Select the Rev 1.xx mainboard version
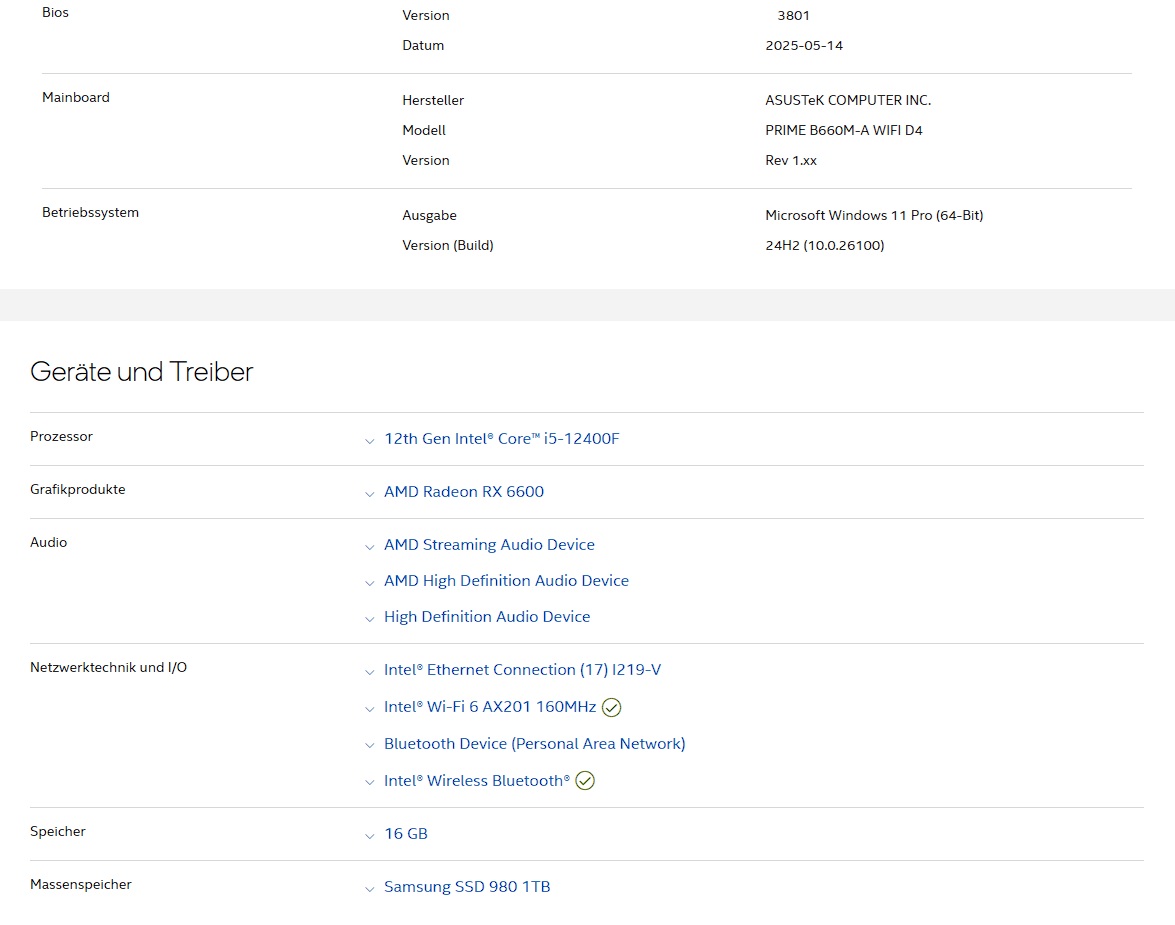1175x925 pixels. pos(791,160)
